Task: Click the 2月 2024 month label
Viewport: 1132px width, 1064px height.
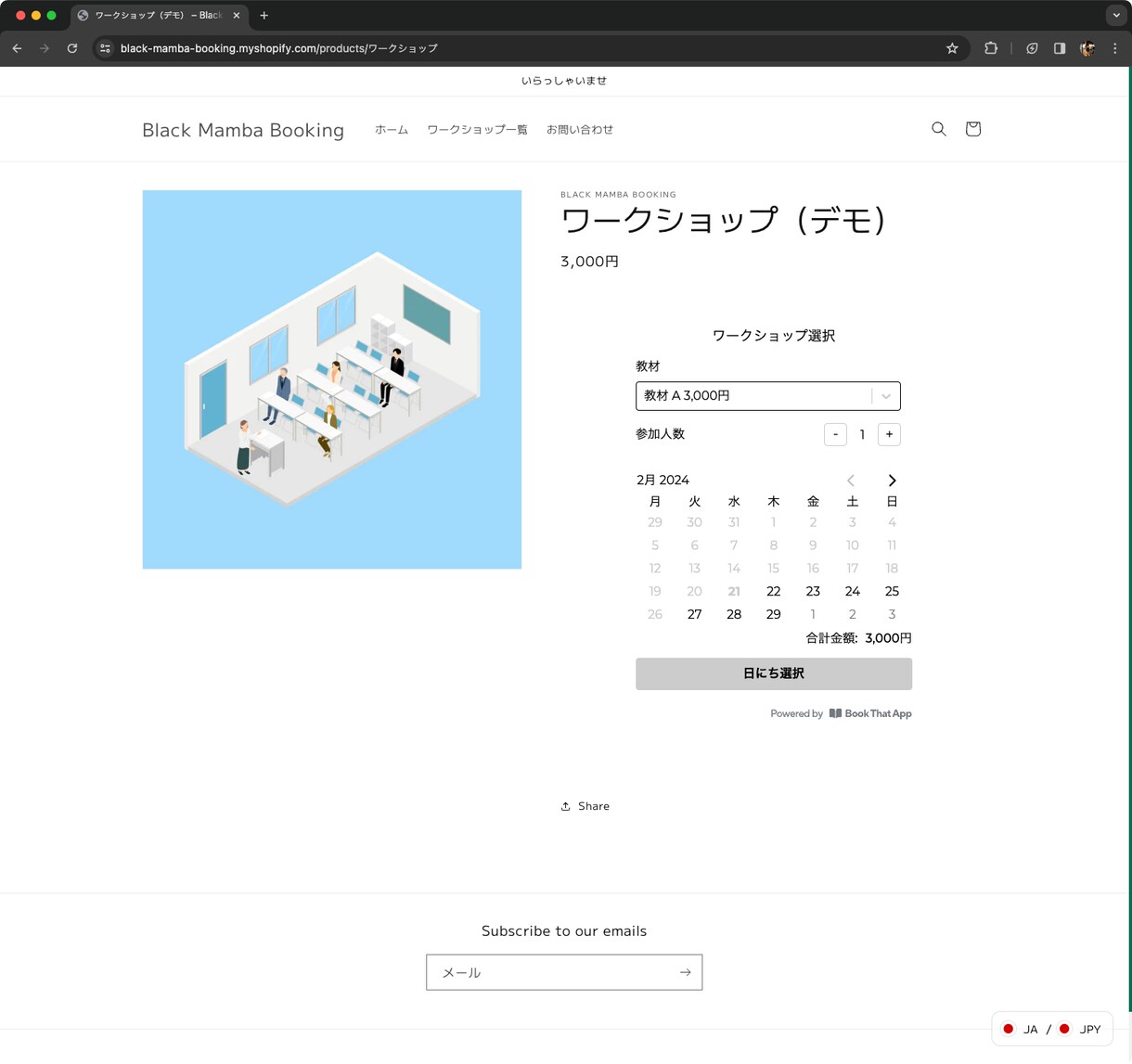Action: [x=662, y=480]
